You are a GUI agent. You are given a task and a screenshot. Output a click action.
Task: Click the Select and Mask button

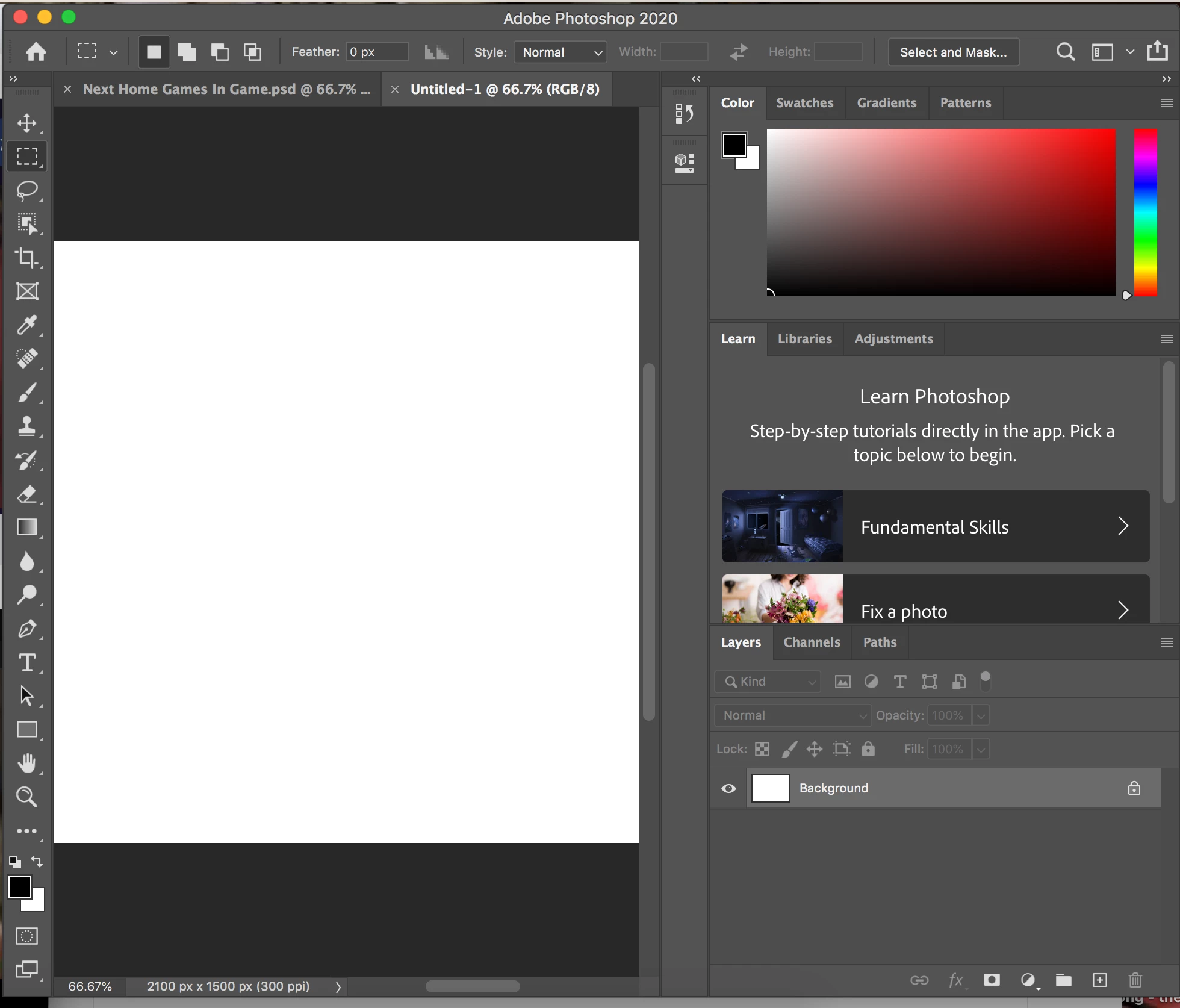(953, 52)
